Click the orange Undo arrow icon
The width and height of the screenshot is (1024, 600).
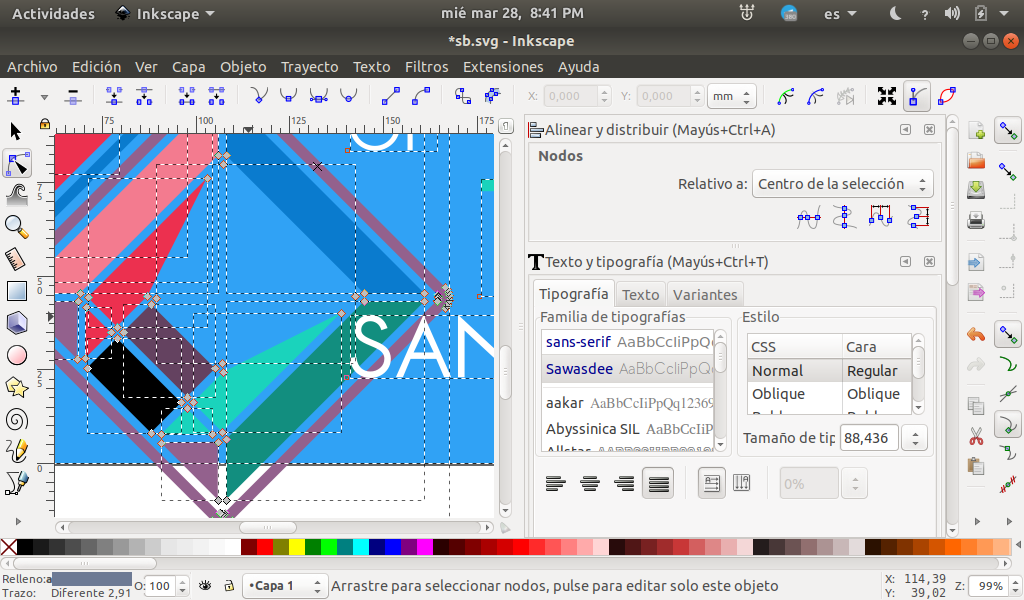pos(977,334)
